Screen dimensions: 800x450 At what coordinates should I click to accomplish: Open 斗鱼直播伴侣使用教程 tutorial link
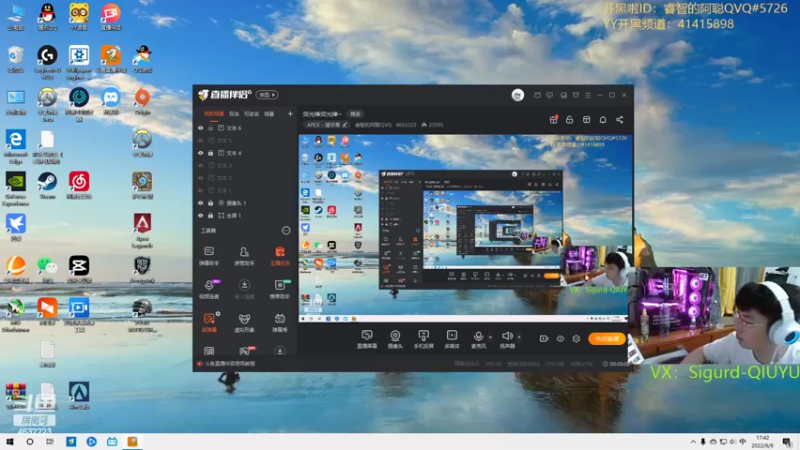tap(230, 364)
